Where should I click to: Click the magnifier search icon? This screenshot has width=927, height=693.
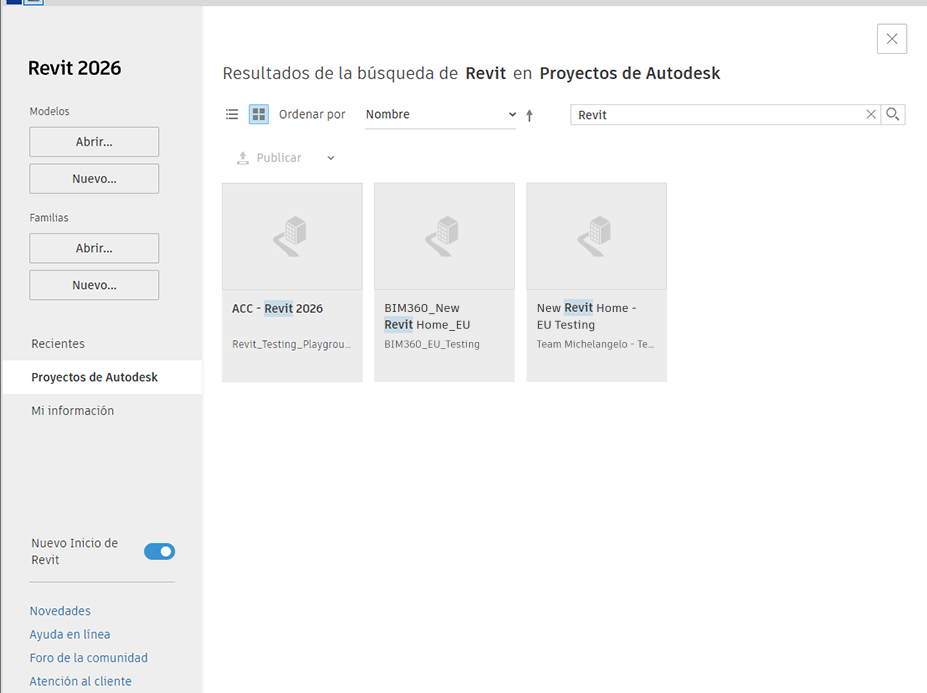click(893, 115)
